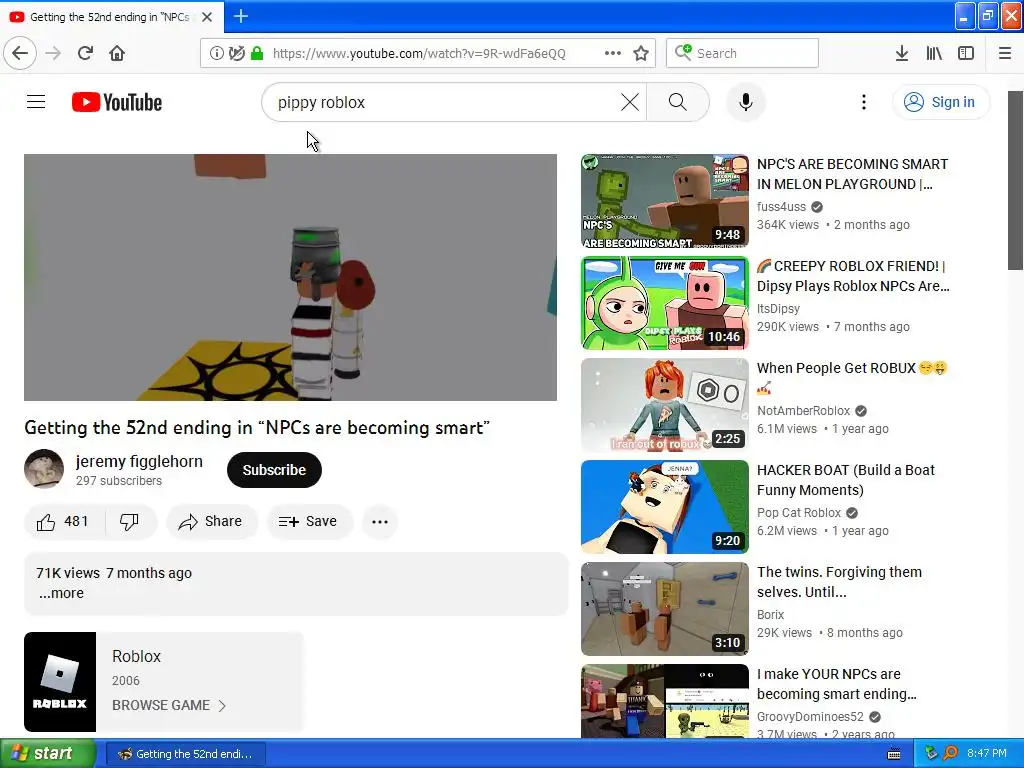Open more actions menu beside Save

pyautogui.click(x=380, y=521)
